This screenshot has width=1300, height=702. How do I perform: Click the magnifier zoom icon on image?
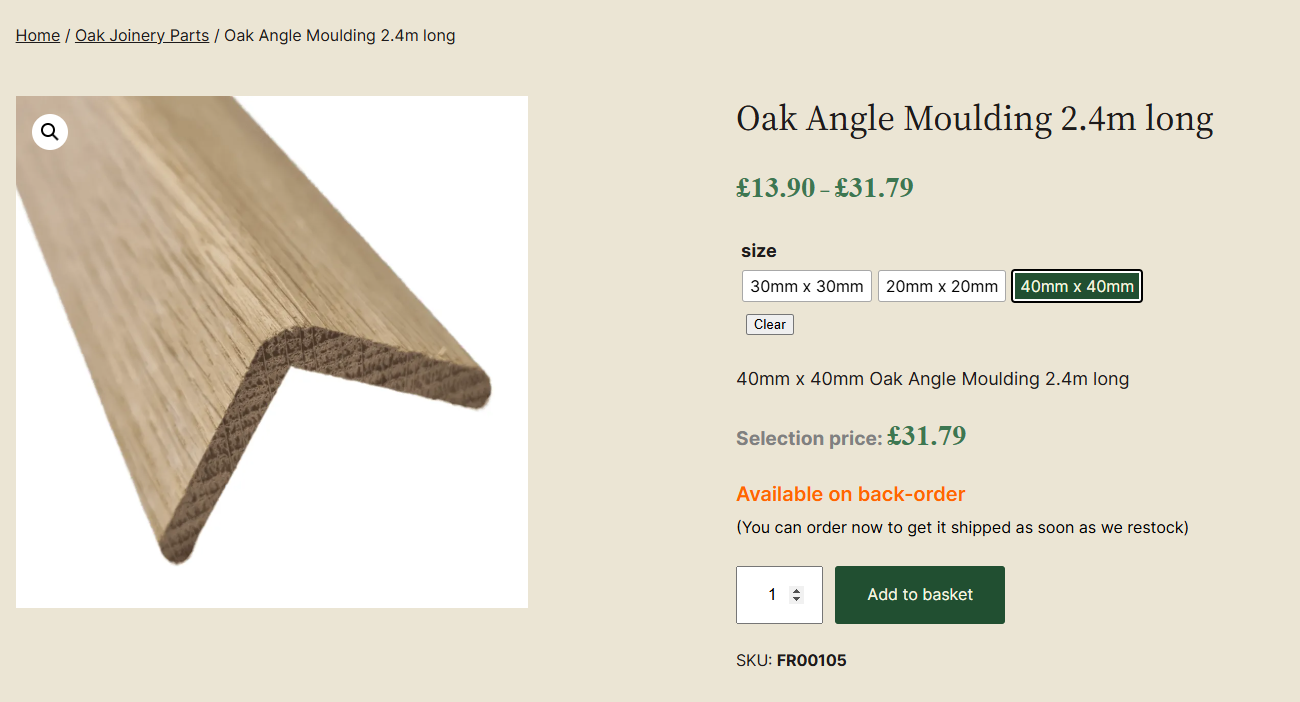(50, 132)
